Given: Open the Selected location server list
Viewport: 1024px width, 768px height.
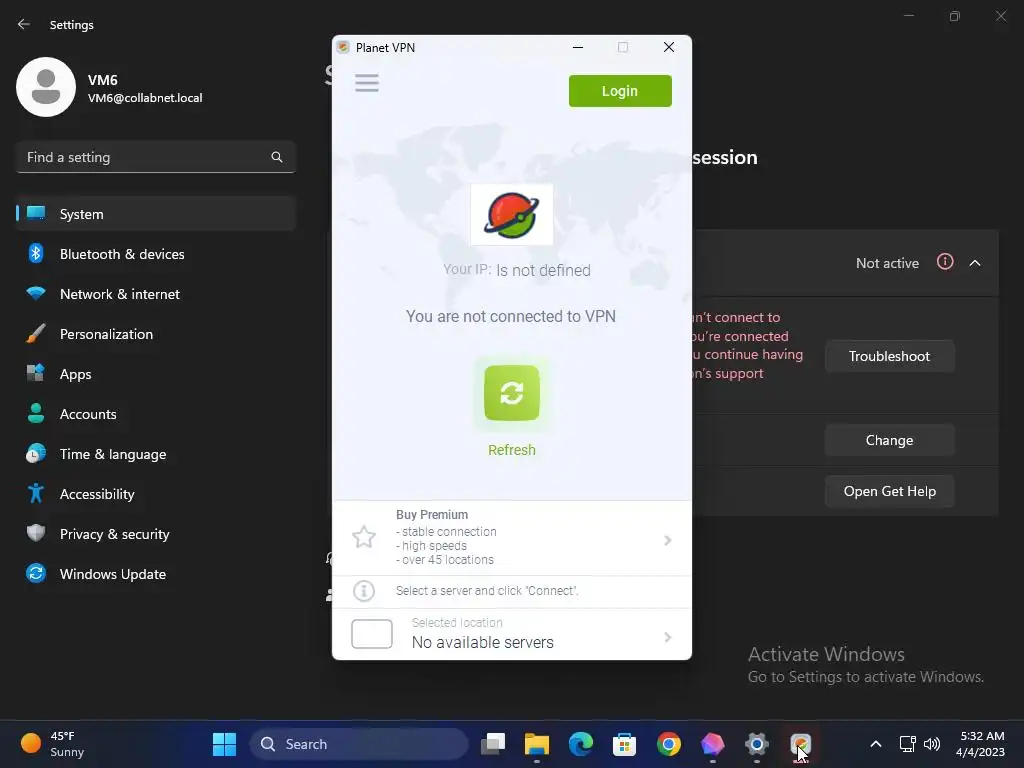Looking at the screenshot, I should pyautogui.click(x=511, y=633).
